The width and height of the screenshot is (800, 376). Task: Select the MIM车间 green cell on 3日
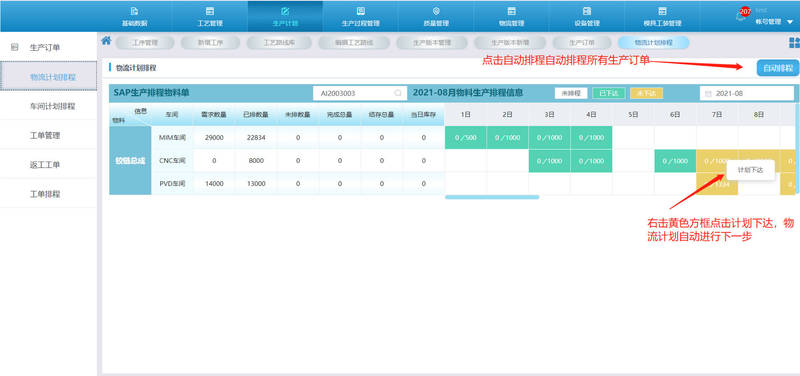549,138
